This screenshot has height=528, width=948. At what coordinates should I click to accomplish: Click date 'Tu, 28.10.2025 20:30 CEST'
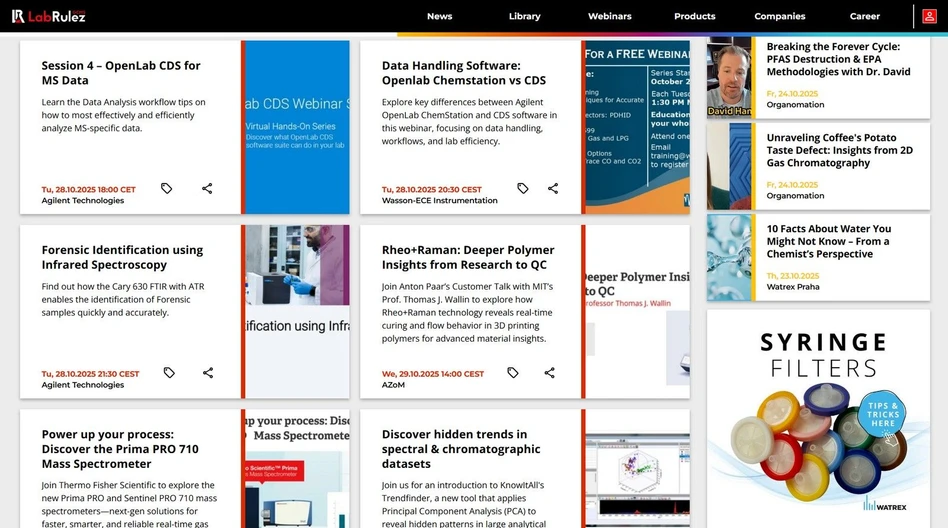[432, 189]
